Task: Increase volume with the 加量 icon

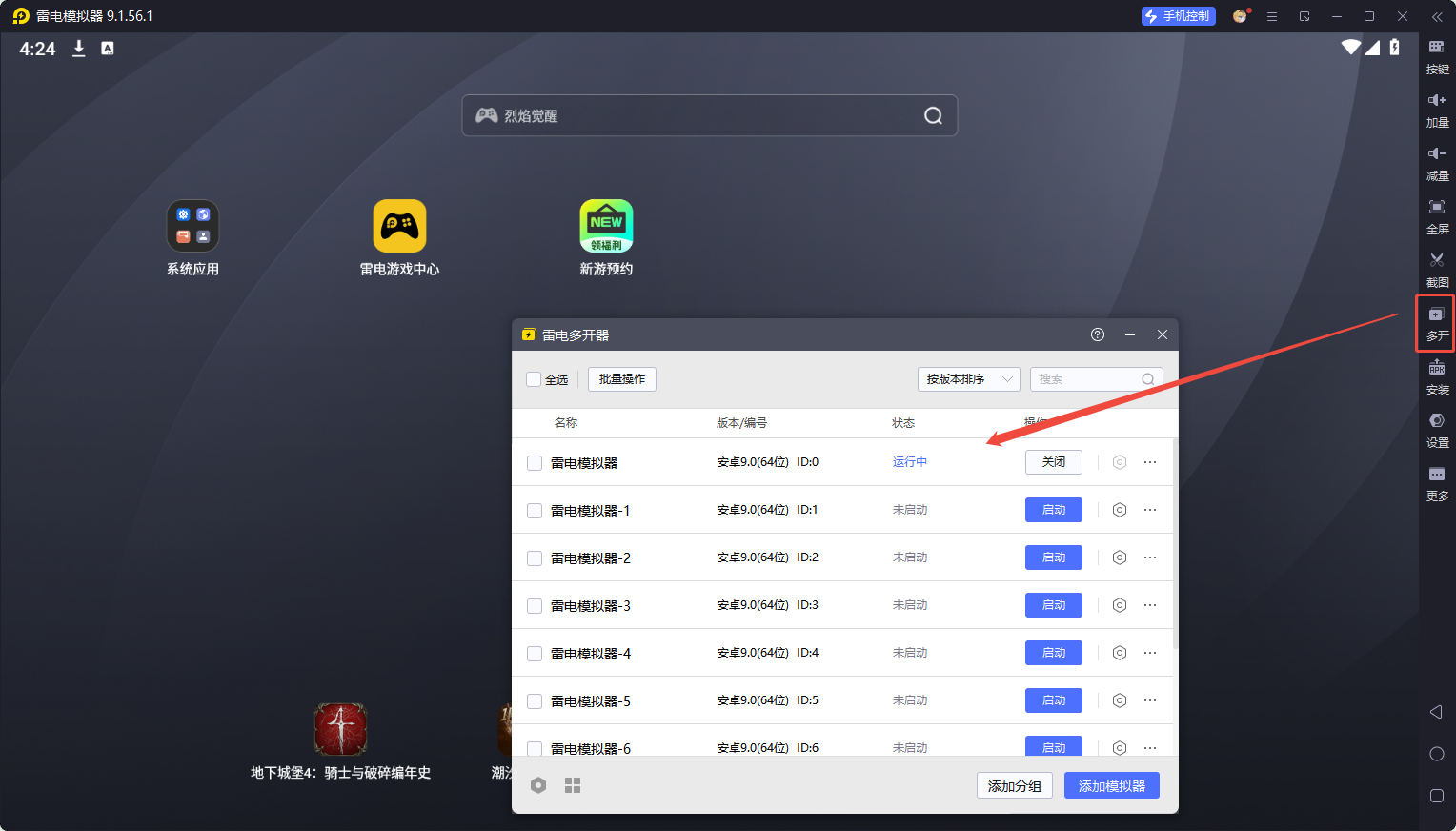Action: tap(1437, 110)
